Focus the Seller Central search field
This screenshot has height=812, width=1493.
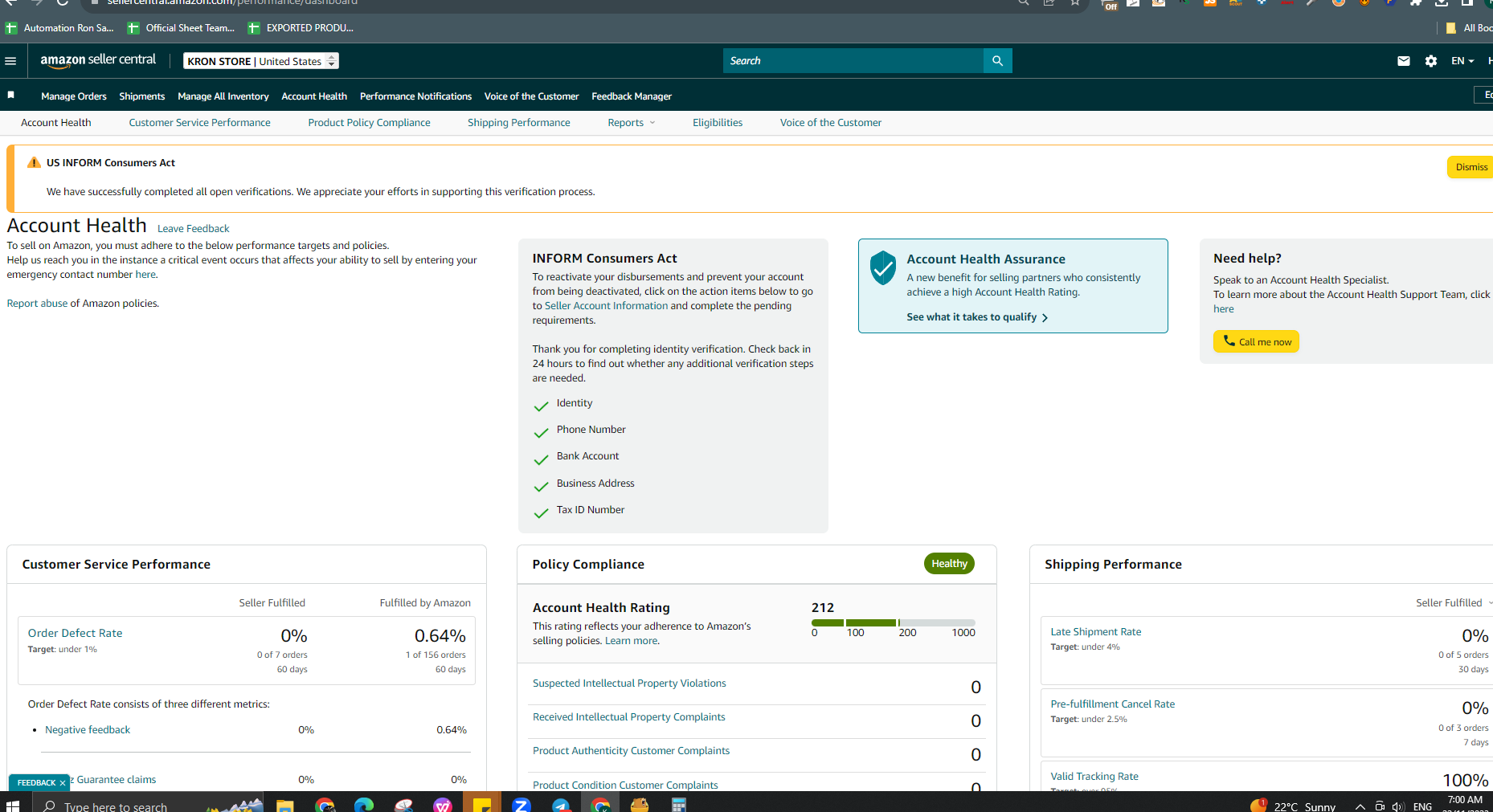pos(853,61)
